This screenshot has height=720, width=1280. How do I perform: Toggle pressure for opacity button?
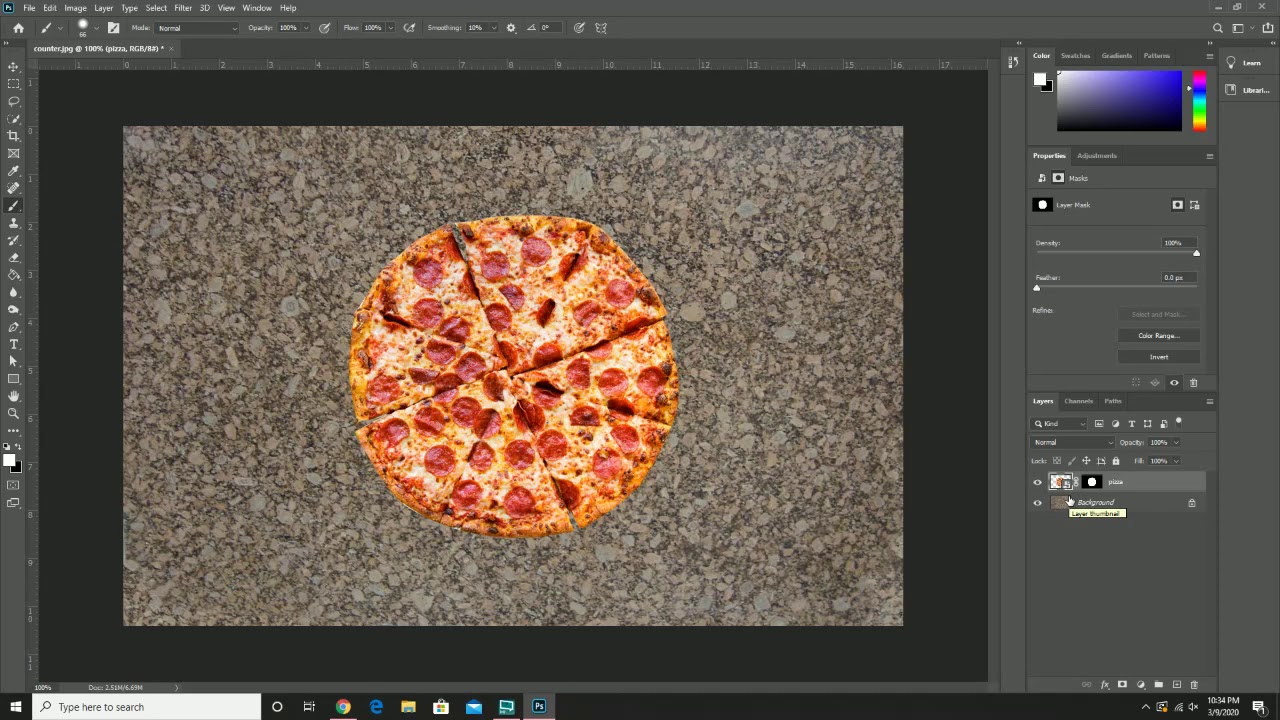point(324,28)
